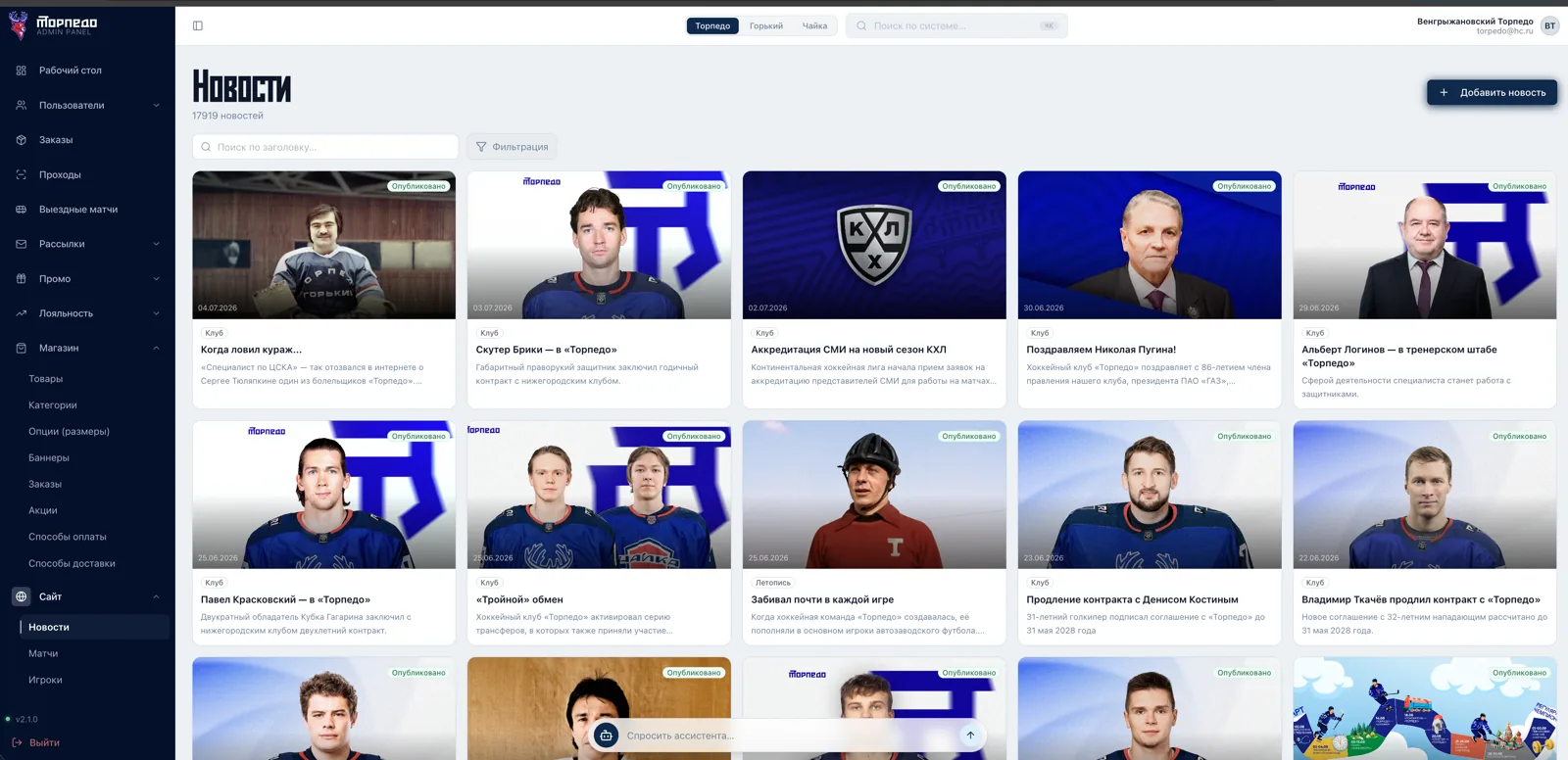Open Акции menu item
Viewport: 1568px width, 760px height.
click(43, 510)
